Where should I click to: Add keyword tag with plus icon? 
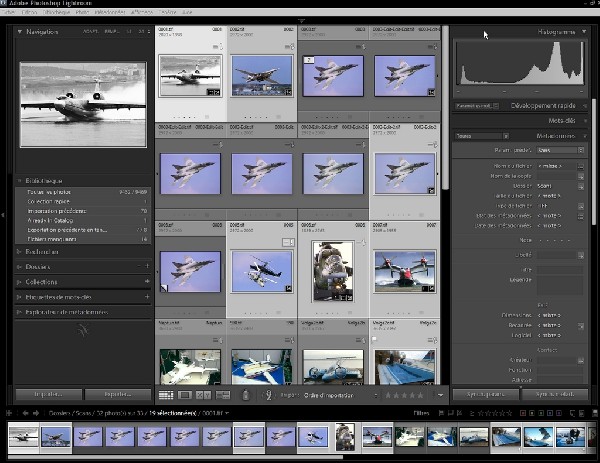tap(147, 297)
